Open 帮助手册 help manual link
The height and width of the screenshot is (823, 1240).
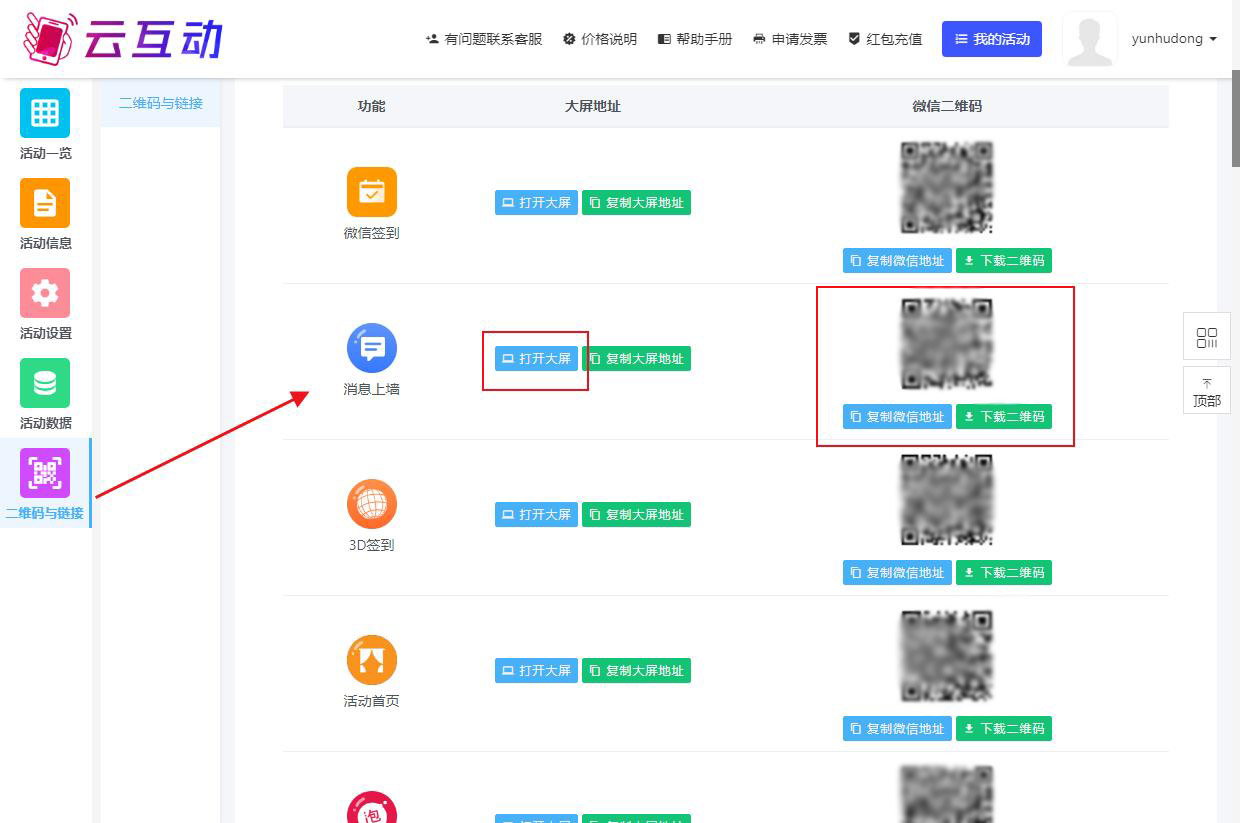tap(695, 39)
